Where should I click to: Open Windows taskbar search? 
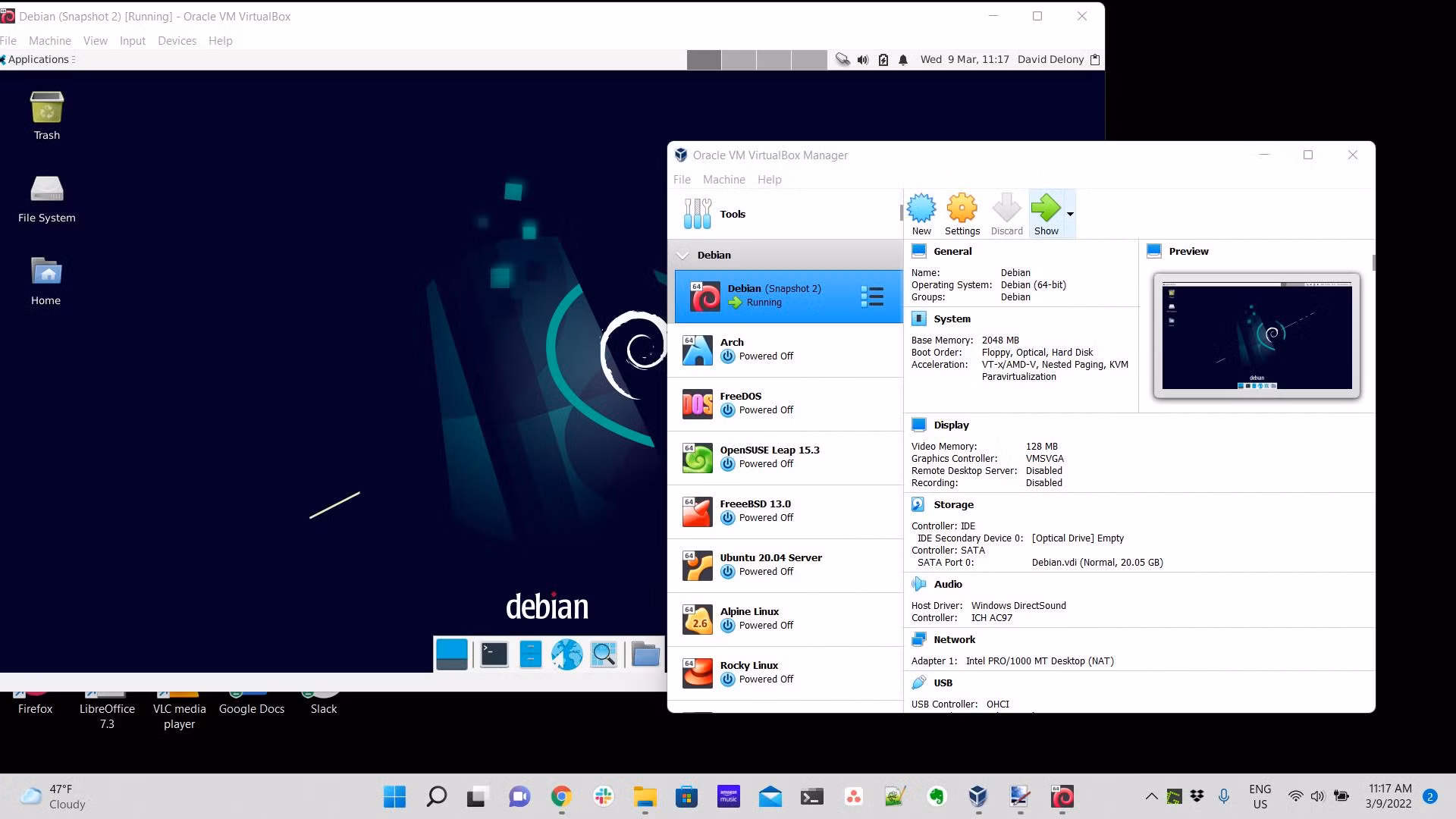[x=437, y=796]
